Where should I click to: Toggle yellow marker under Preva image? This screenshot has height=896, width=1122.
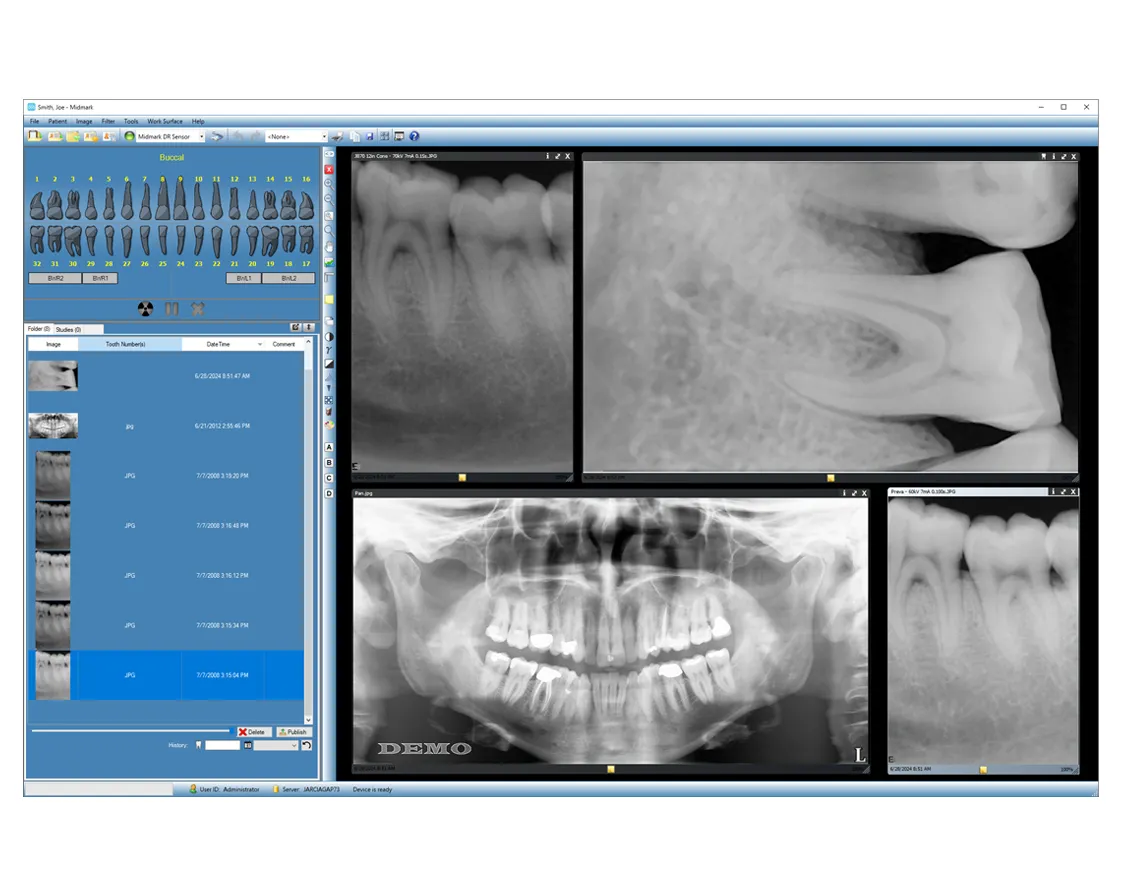pos(983,769)
